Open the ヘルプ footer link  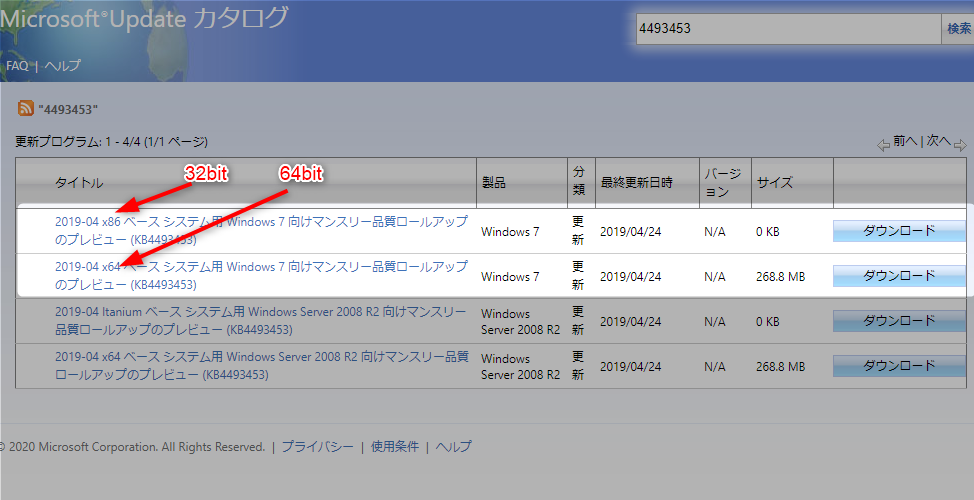[453, 446]
